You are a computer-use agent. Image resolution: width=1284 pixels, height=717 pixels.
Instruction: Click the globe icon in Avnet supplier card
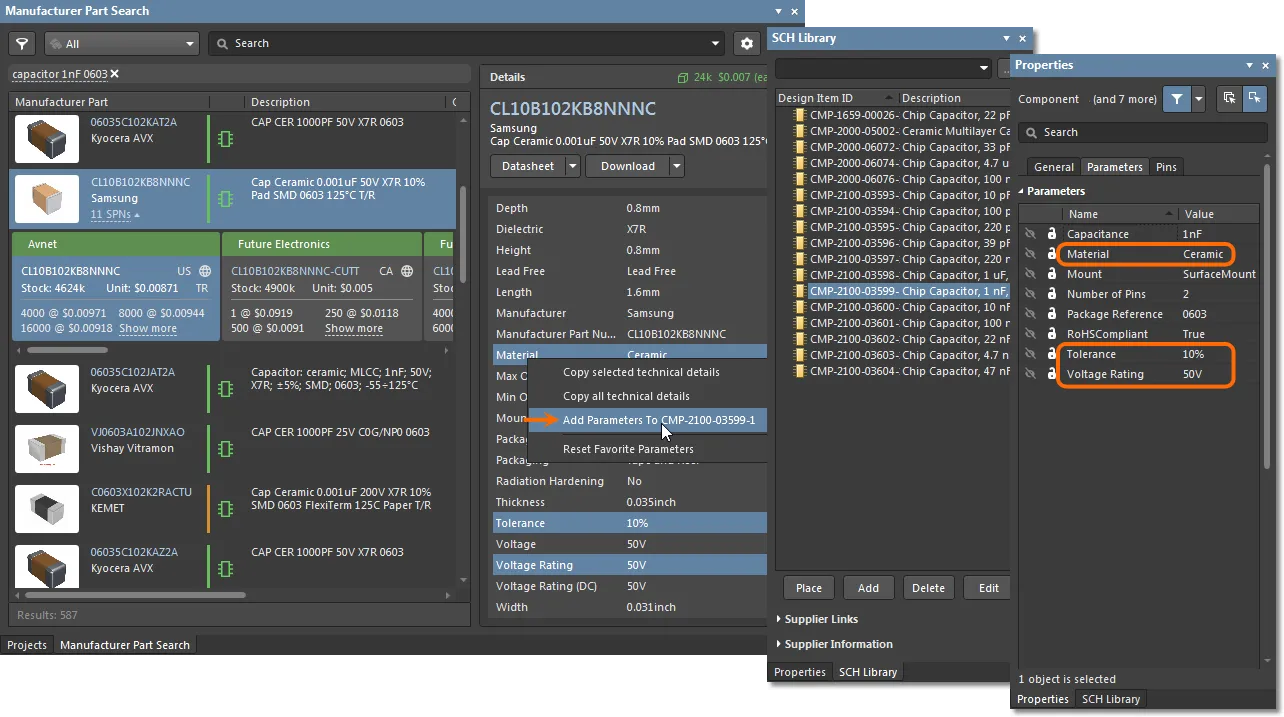pyautogui.click(x=205, y=271)
